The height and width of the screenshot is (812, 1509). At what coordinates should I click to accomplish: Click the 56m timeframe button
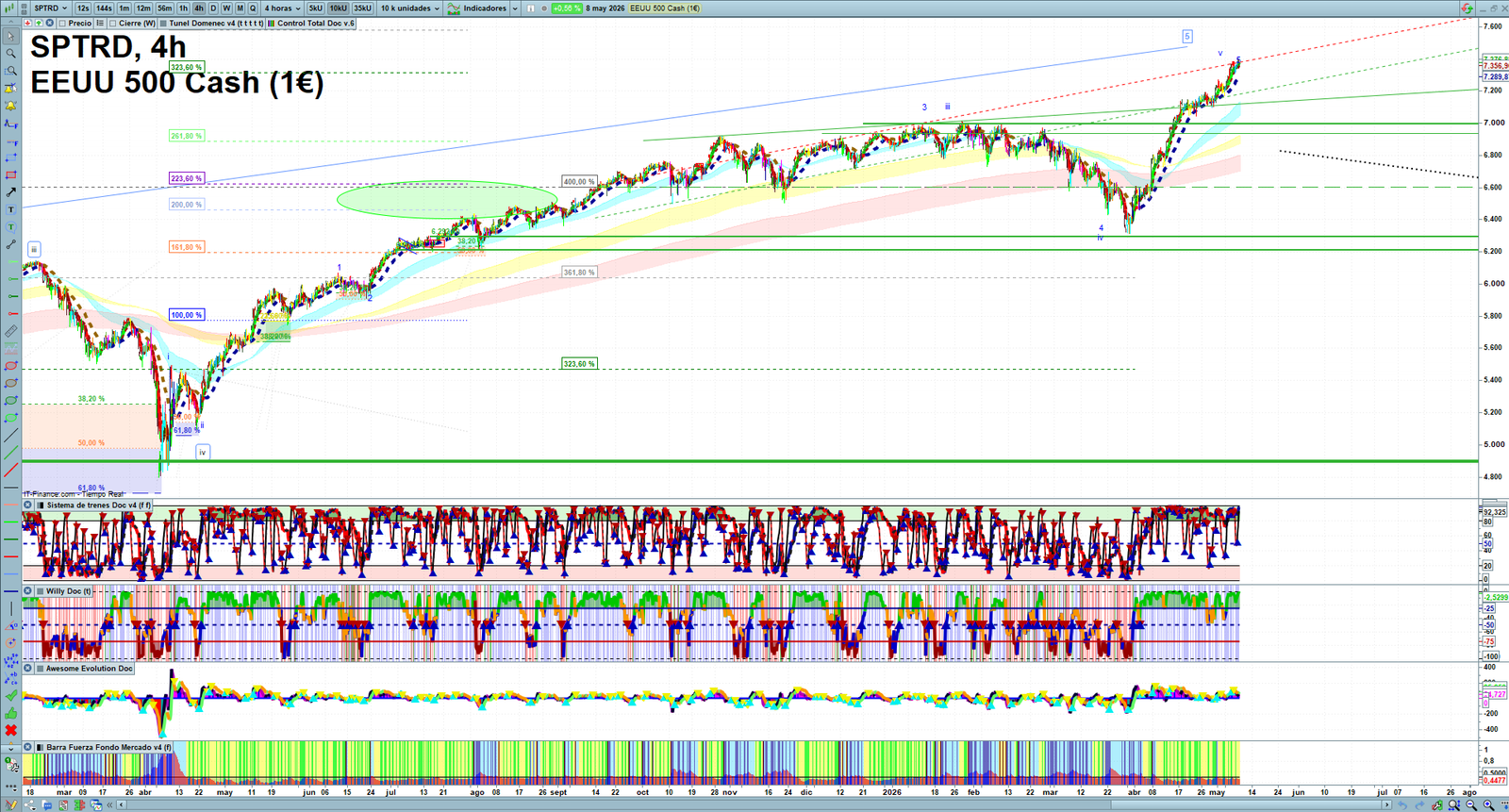point(164,8)
